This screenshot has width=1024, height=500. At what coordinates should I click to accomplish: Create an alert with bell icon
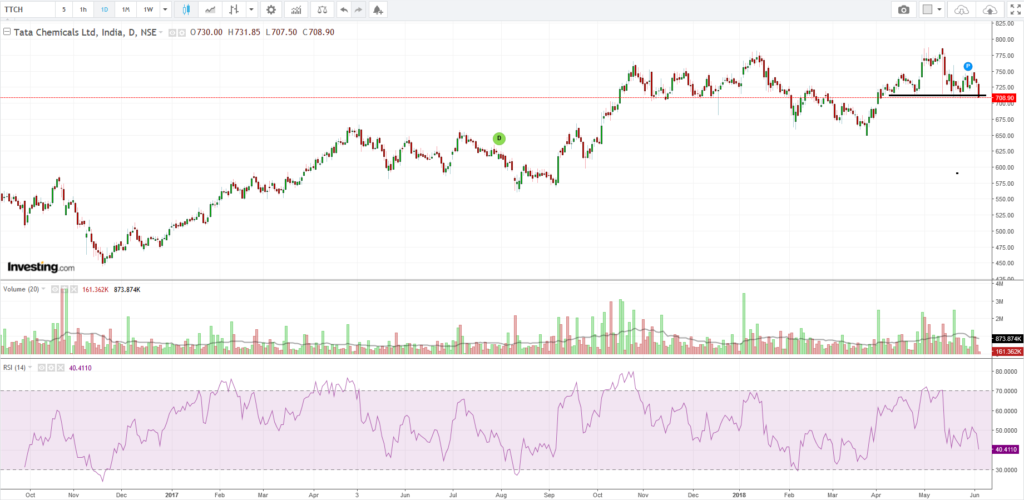377,10
